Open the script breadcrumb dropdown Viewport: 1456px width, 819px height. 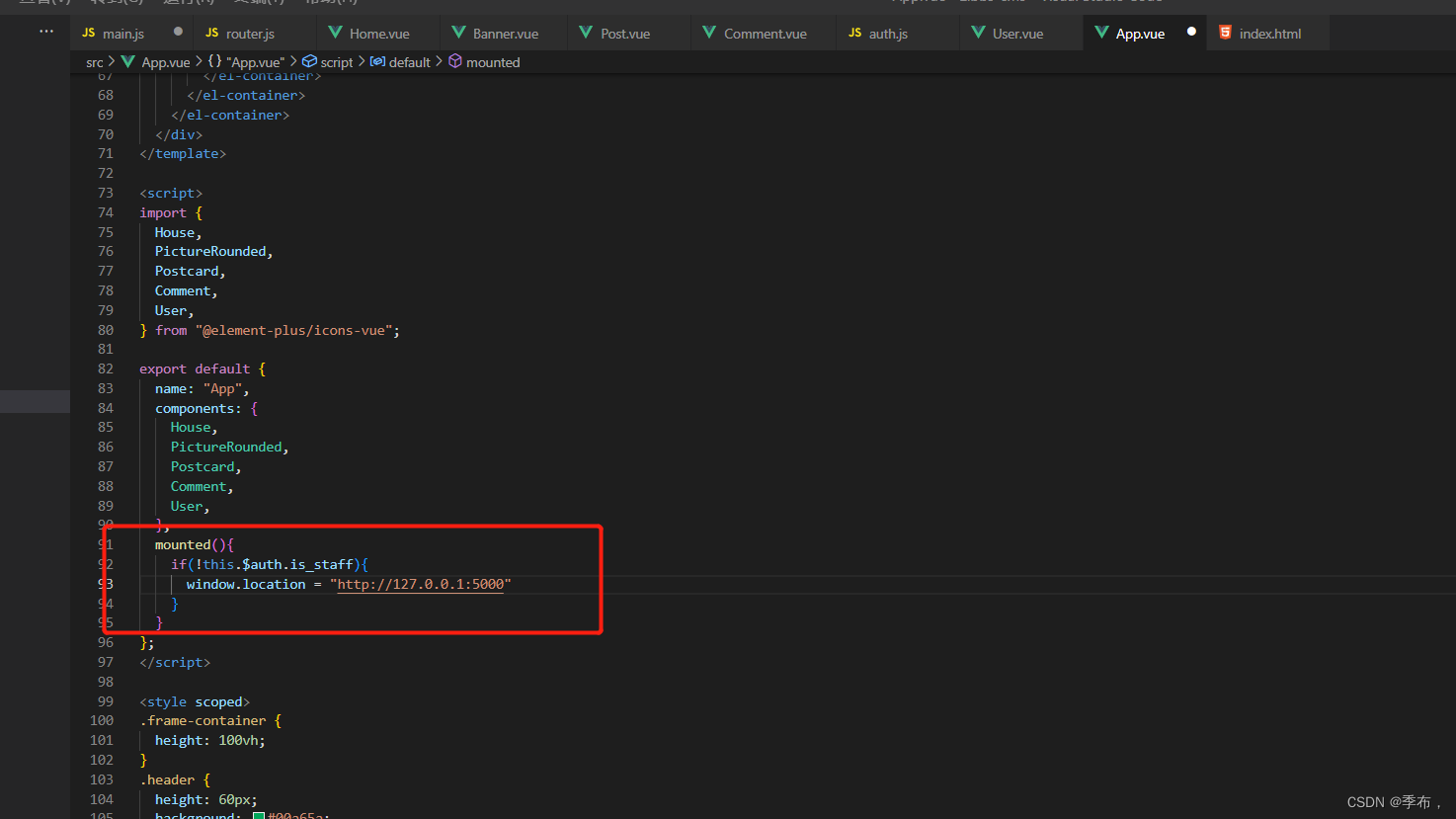click(336, 62)
